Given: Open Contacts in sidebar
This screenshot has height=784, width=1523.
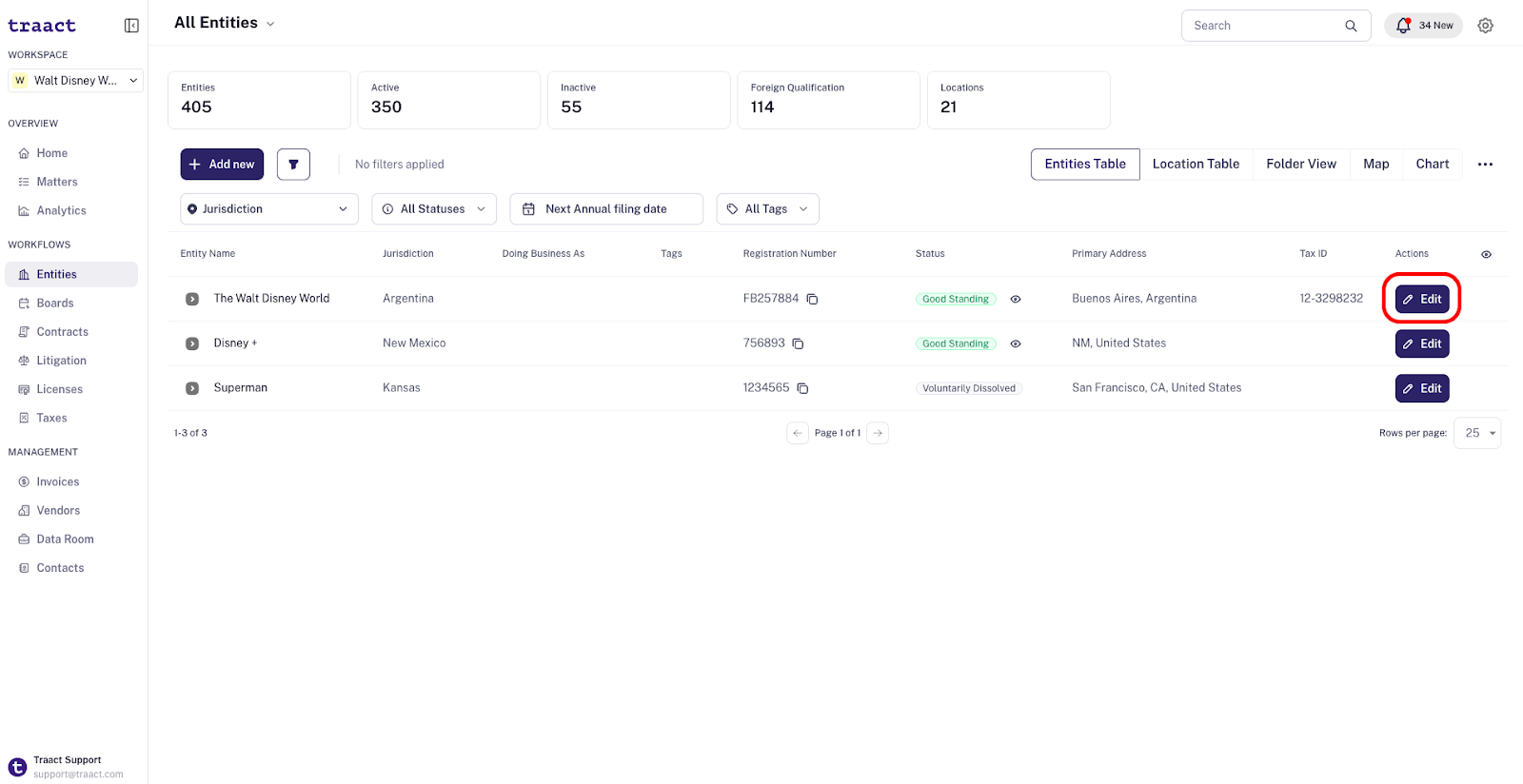Looking at the screenshot, I should 71,568.
